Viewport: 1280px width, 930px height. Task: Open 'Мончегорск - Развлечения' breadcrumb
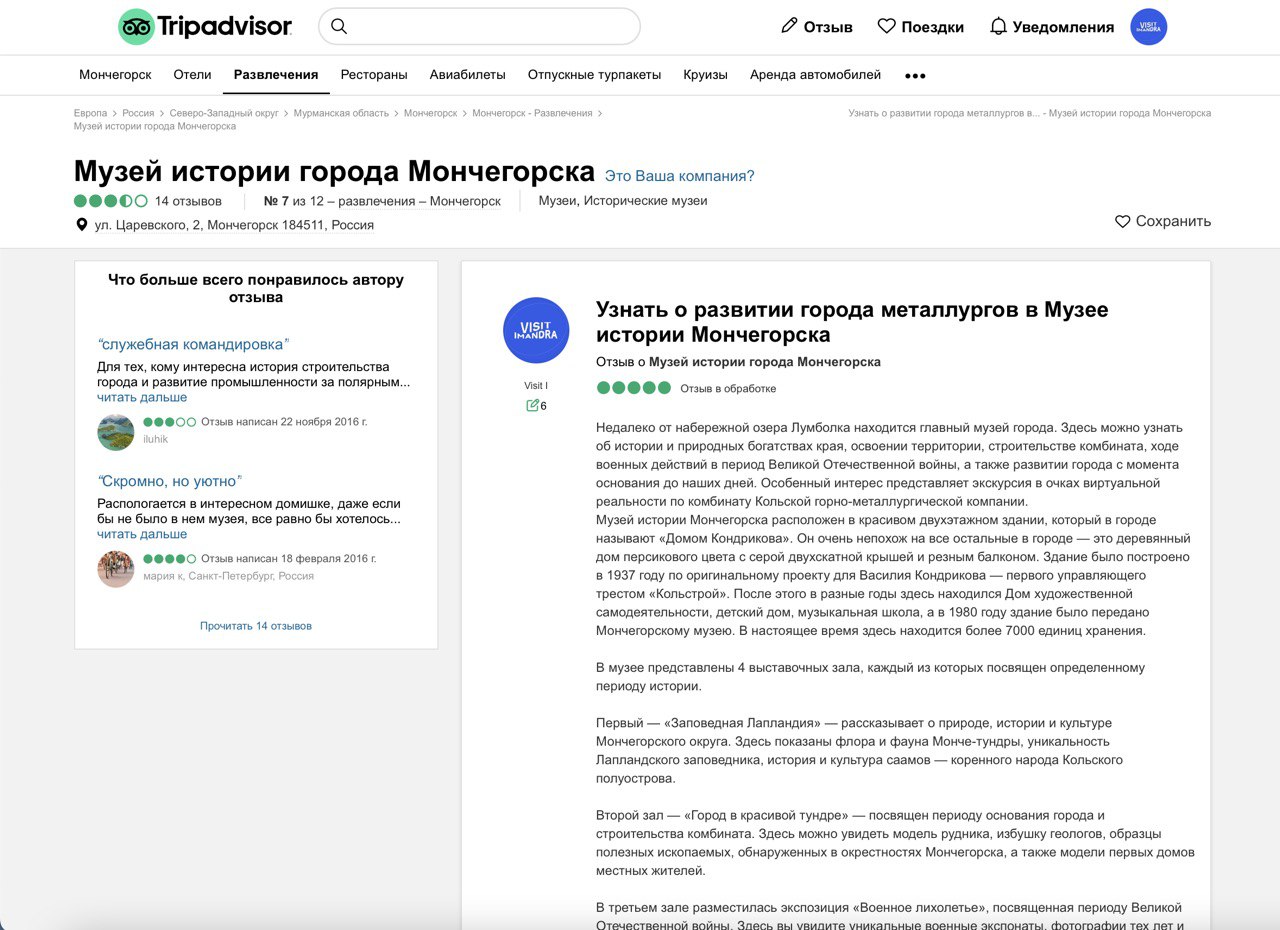(532, 113)
